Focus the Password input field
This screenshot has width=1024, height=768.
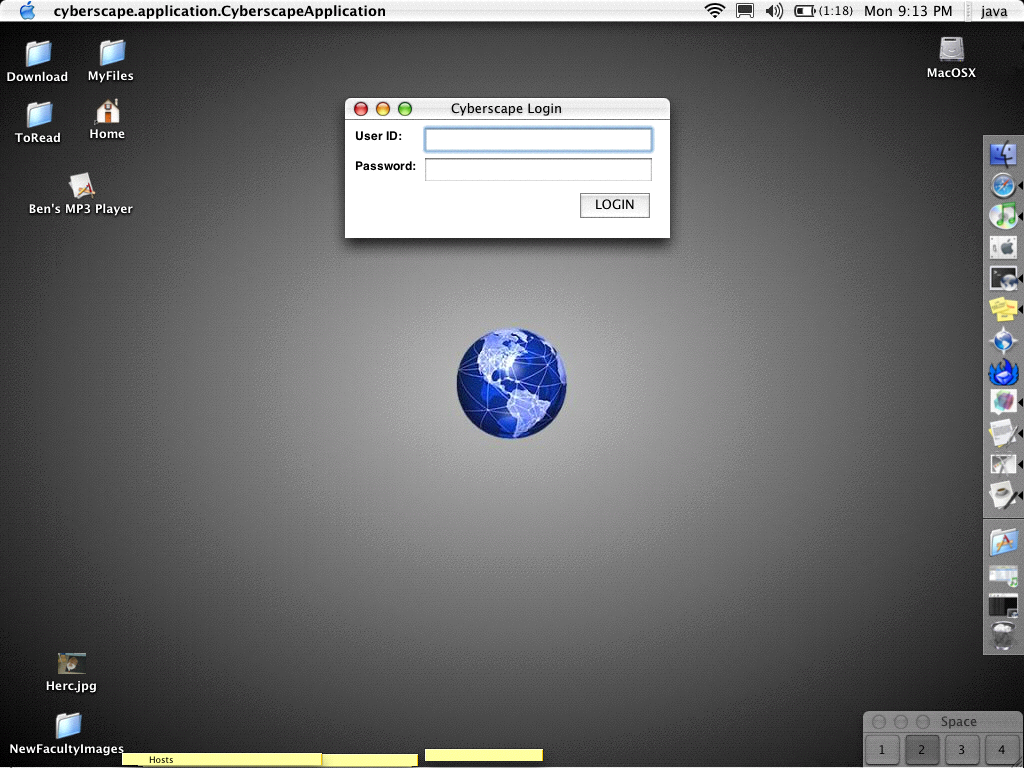pos(538,169)
